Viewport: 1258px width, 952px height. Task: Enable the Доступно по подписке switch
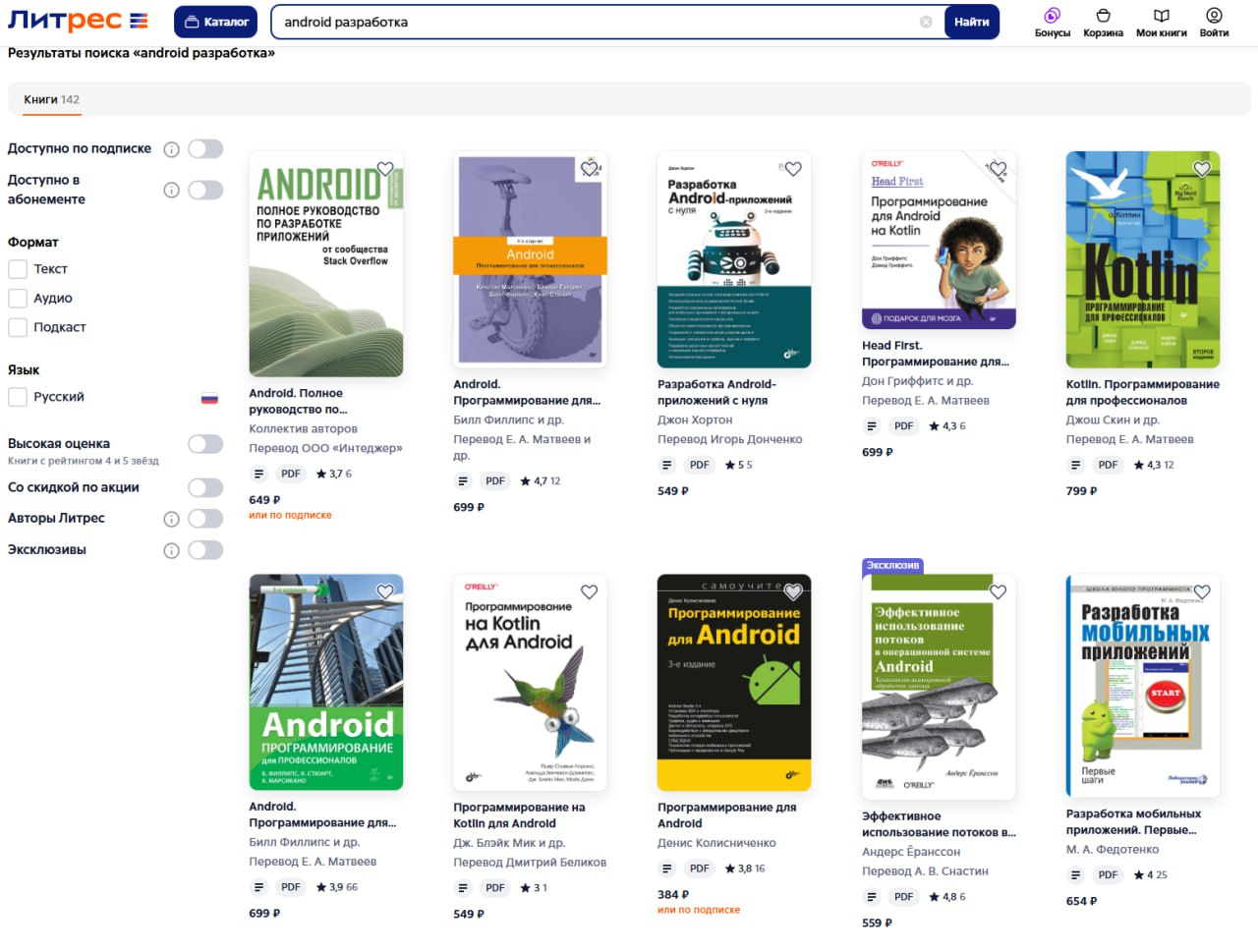205,148
